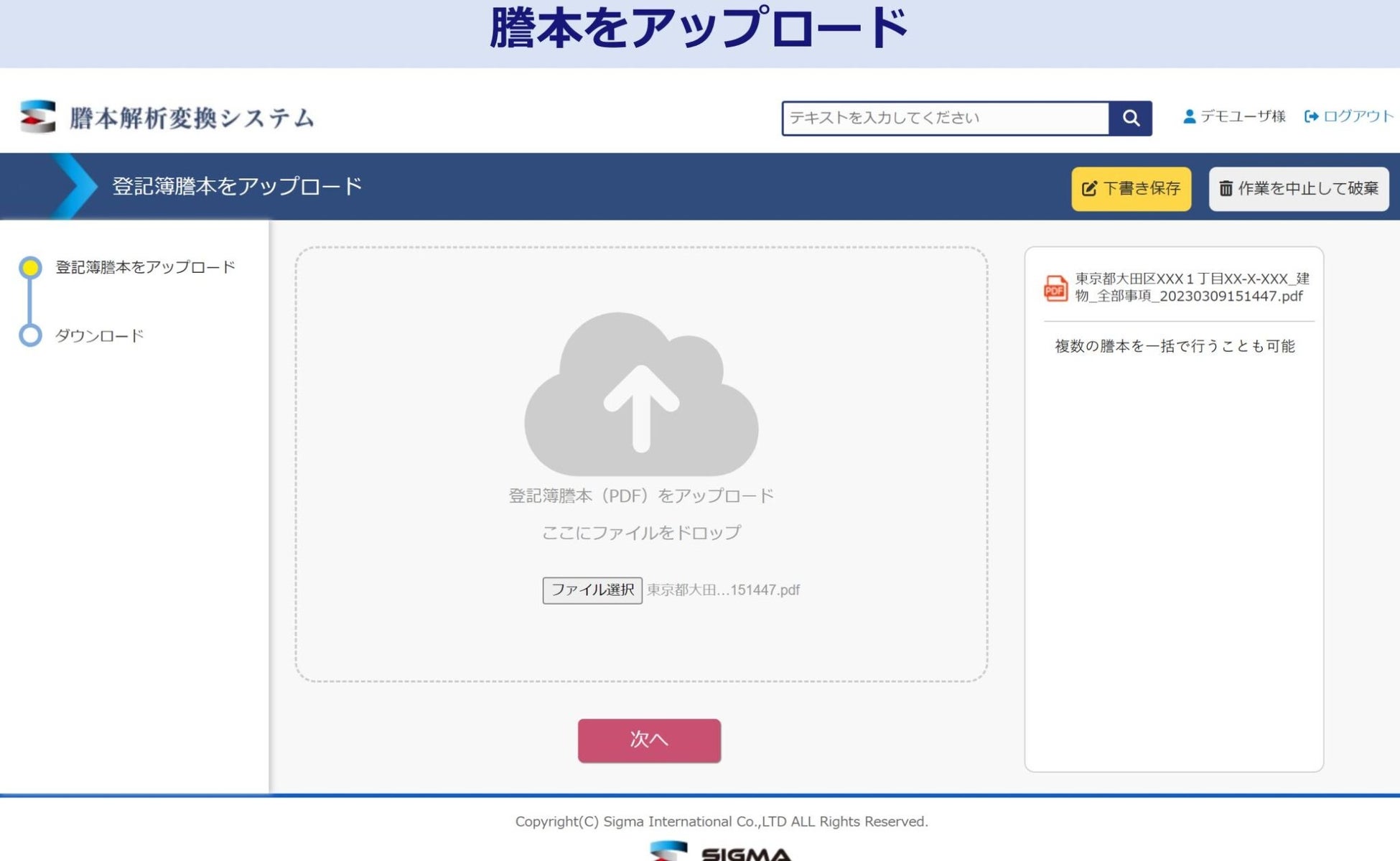Click the ファイル選択 file chooser button
Image resolution: width=1400 pixels, height=861 pixels.
[x=592, y=590]
